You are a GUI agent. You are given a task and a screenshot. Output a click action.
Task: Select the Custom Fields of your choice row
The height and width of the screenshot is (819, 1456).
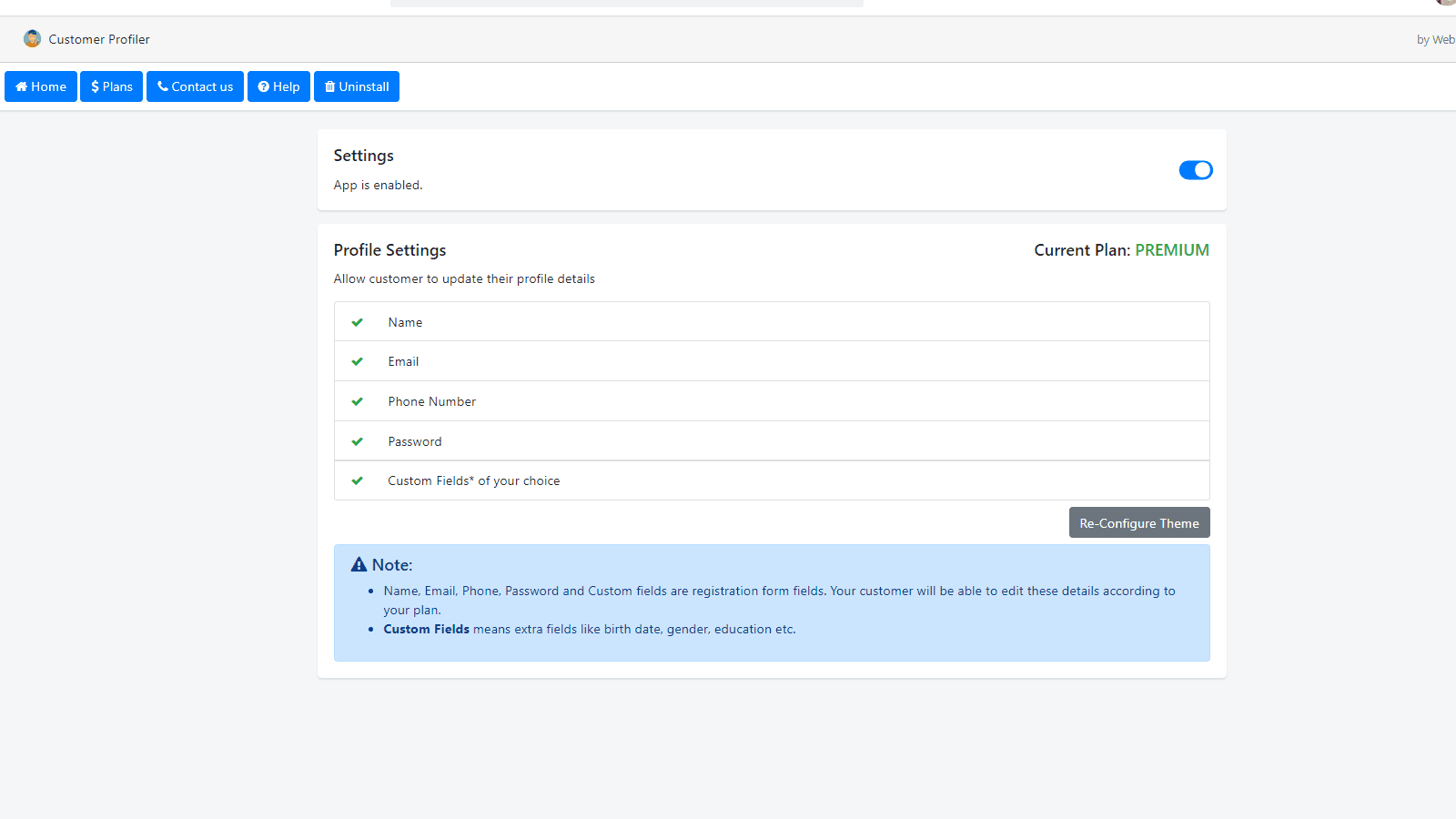771,480
